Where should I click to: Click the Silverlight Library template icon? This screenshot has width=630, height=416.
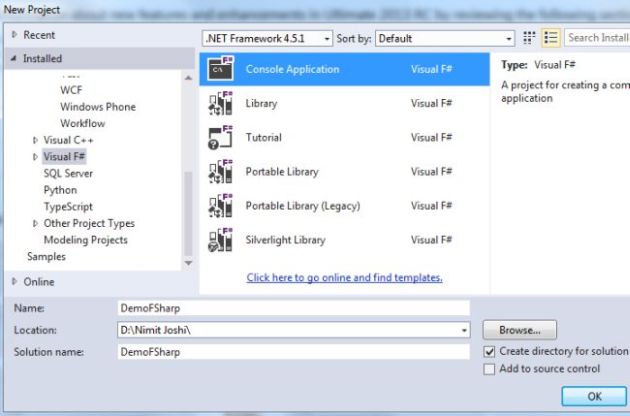click(220, 240)
